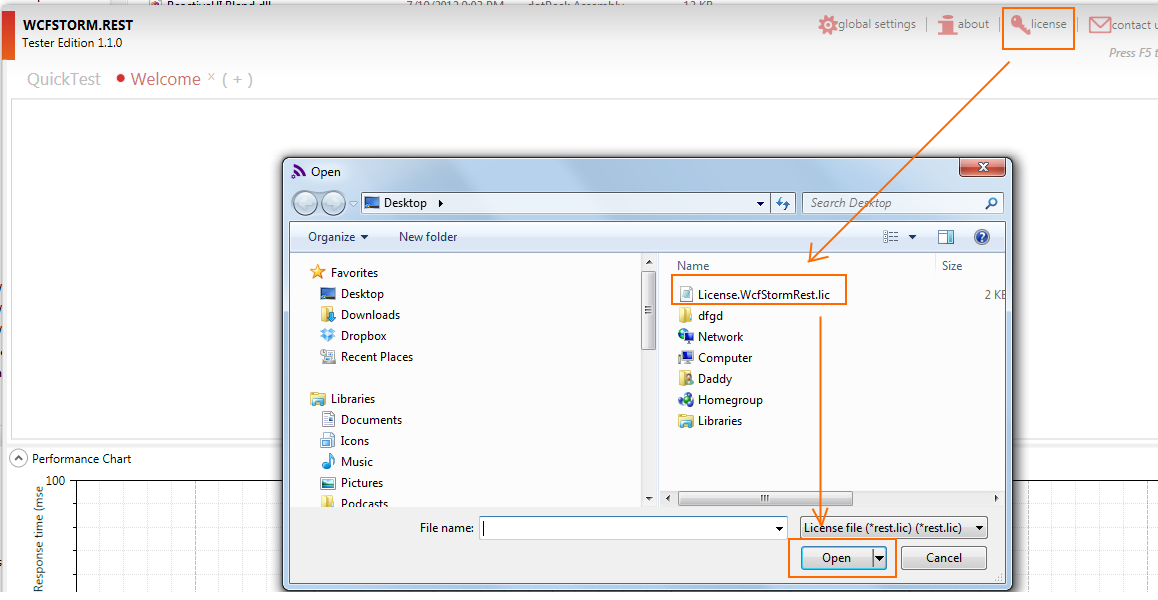
Task: Click the Recent Places icon
Action: pyautogui.click(x=328, y=357)
